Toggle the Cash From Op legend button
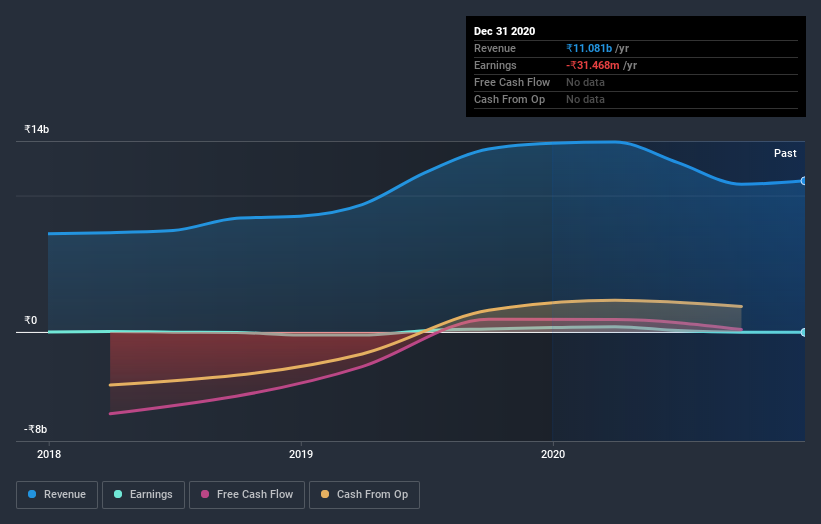Image resolution: width=821 pixels, height=524 pixels. coord(364,495)
